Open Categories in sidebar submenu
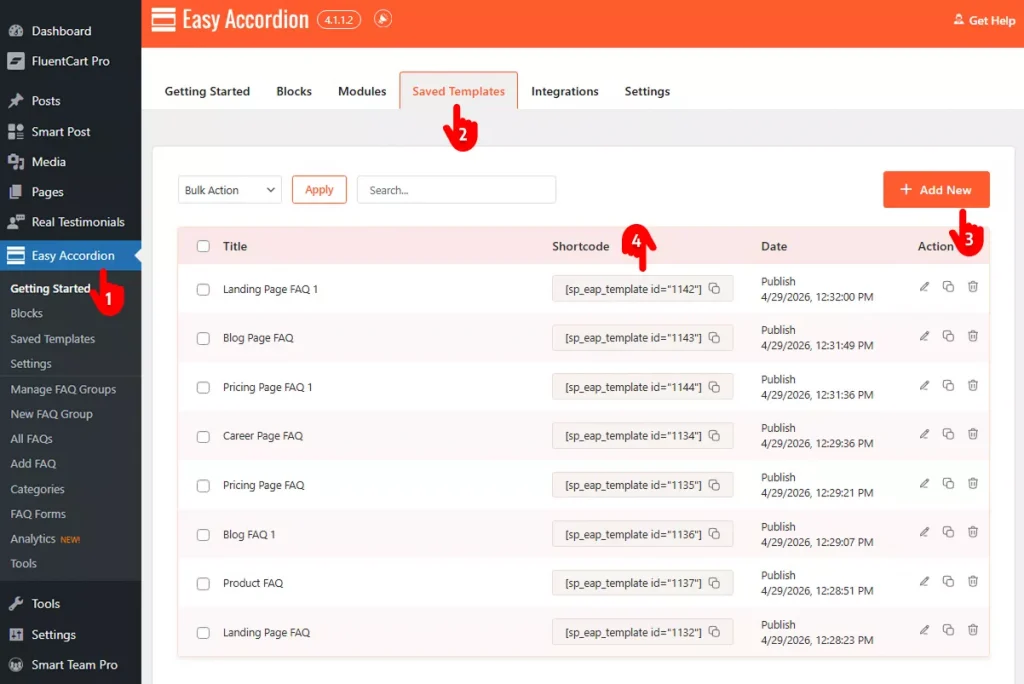 tap(37, 489)
